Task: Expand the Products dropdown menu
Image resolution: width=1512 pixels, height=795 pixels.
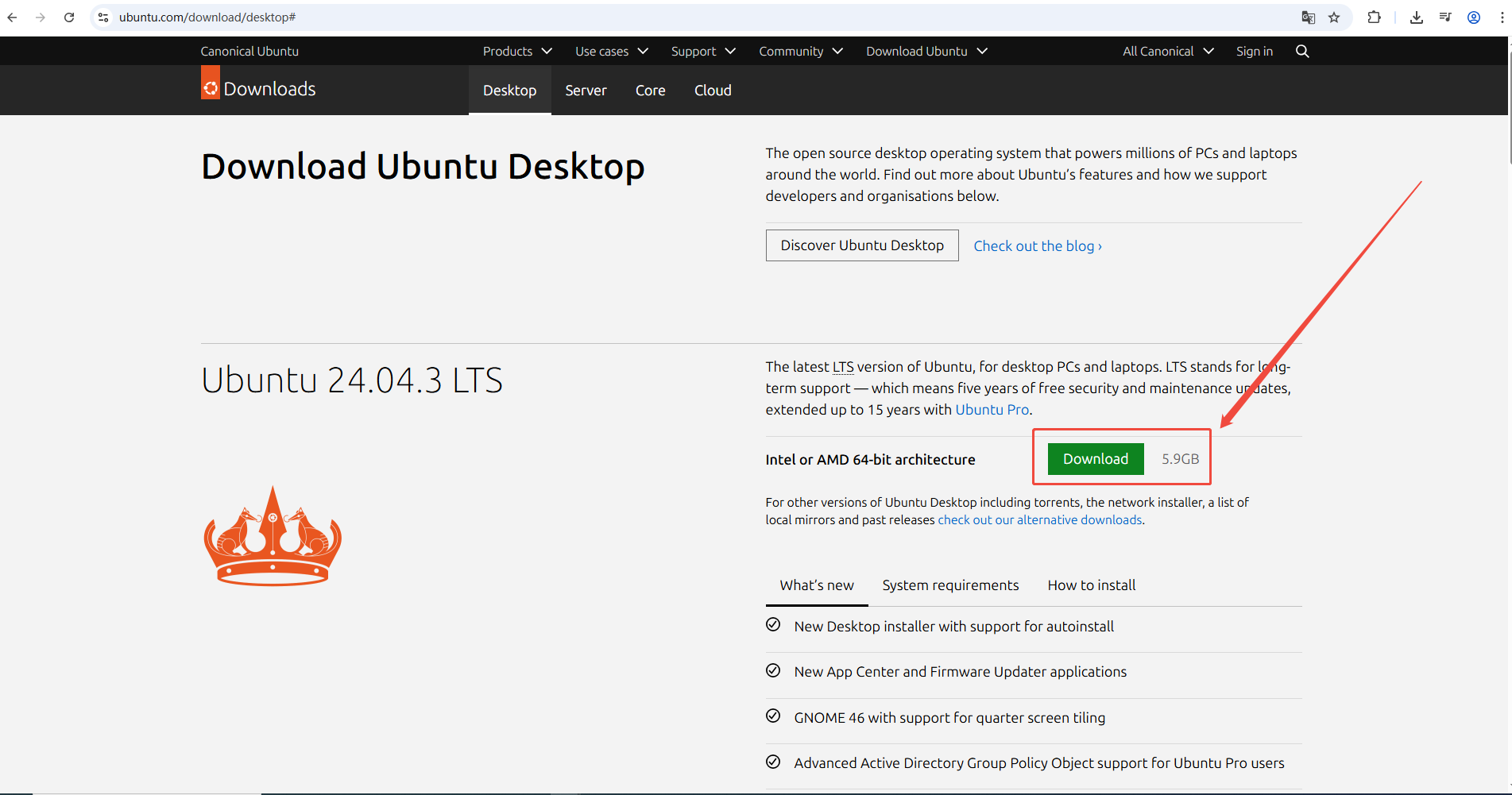Action: [517, 51]
